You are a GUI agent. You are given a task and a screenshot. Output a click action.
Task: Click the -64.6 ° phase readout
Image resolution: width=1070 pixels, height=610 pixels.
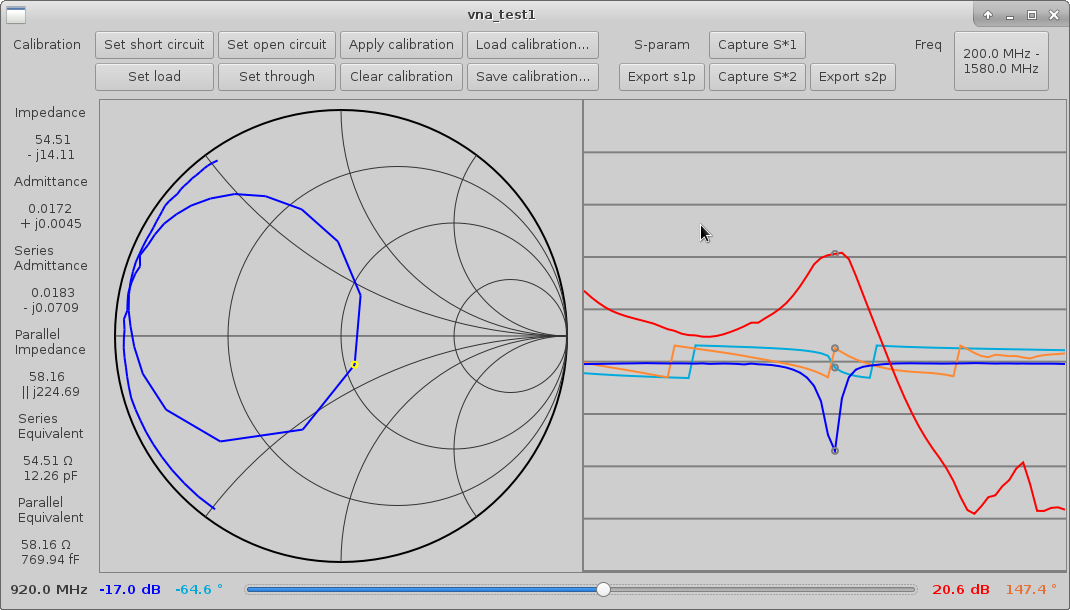click(199, 590)
